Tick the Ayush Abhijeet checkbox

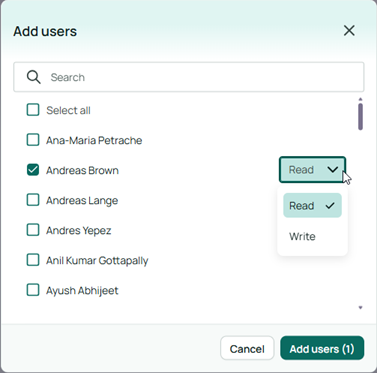click(x=33, y=290)
